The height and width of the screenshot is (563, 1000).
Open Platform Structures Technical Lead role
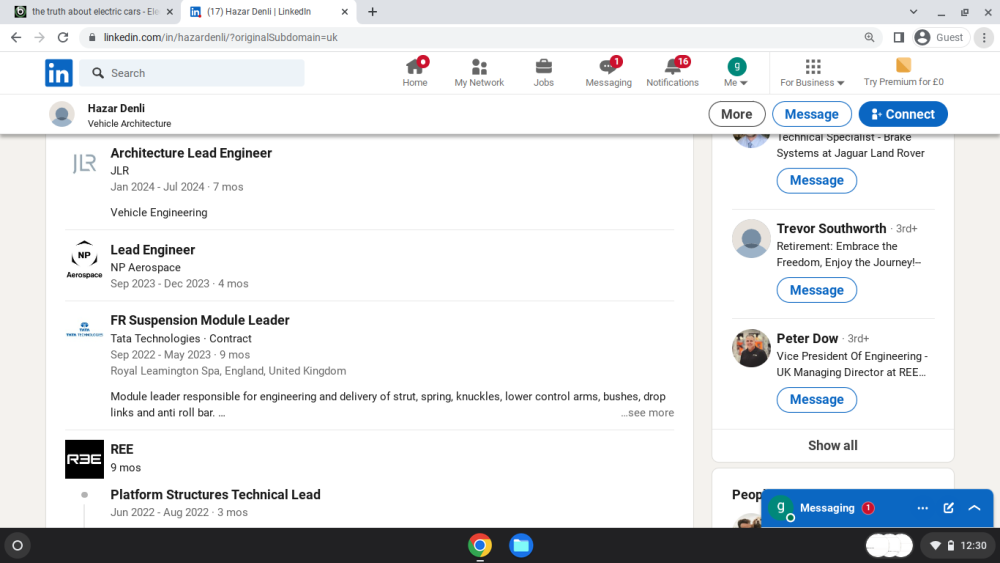[215, 495]
